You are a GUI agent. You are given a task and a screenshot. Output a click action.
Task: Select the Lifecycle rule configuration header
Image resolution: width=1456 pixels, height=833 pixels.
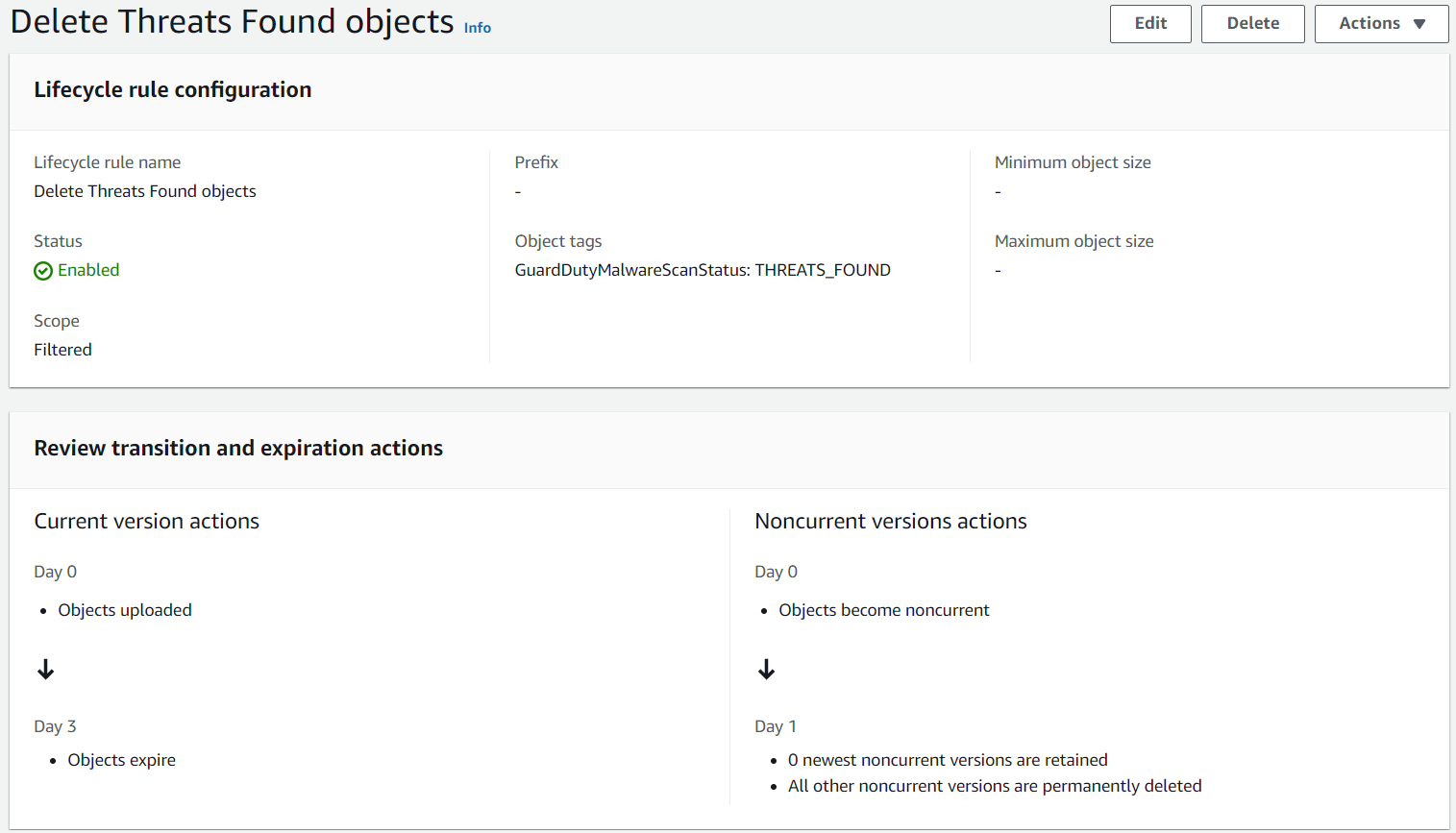click(x=173, y=89)
